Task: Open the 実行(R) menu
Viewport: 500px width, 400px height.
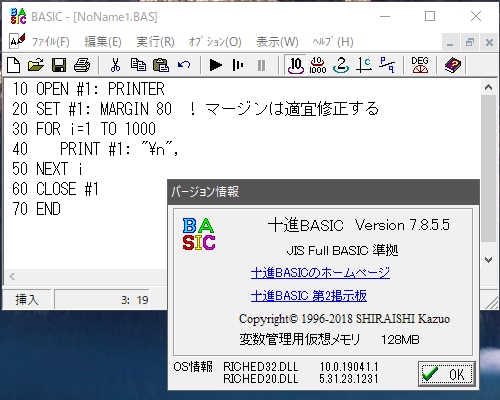Action: [x=155, y=42]
